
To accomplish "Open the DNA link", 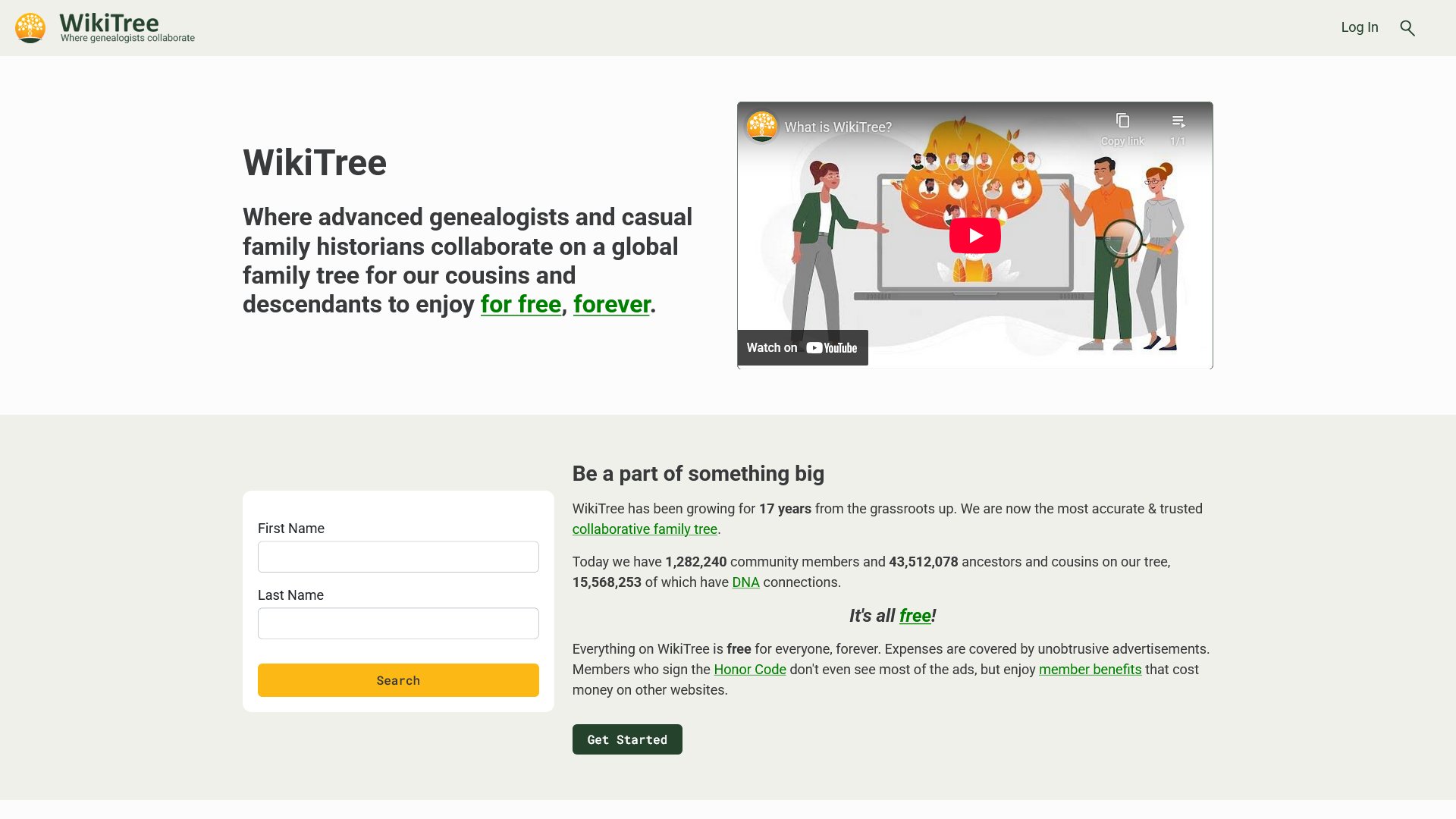I will tap(745, 582).
